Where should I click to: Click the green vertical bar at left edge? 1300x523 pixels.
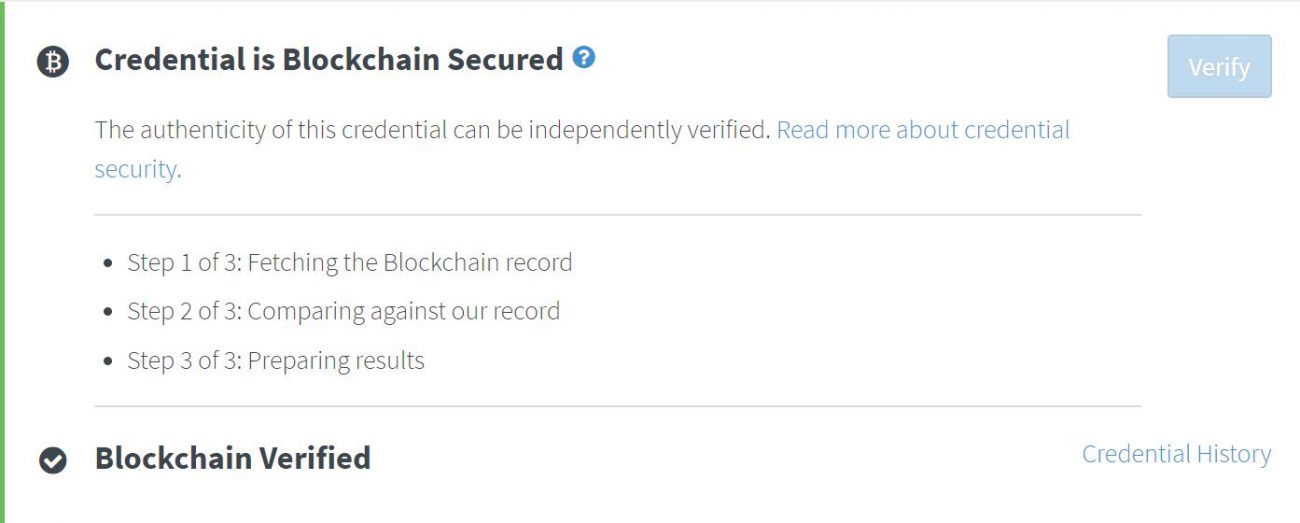click(3, 262)
